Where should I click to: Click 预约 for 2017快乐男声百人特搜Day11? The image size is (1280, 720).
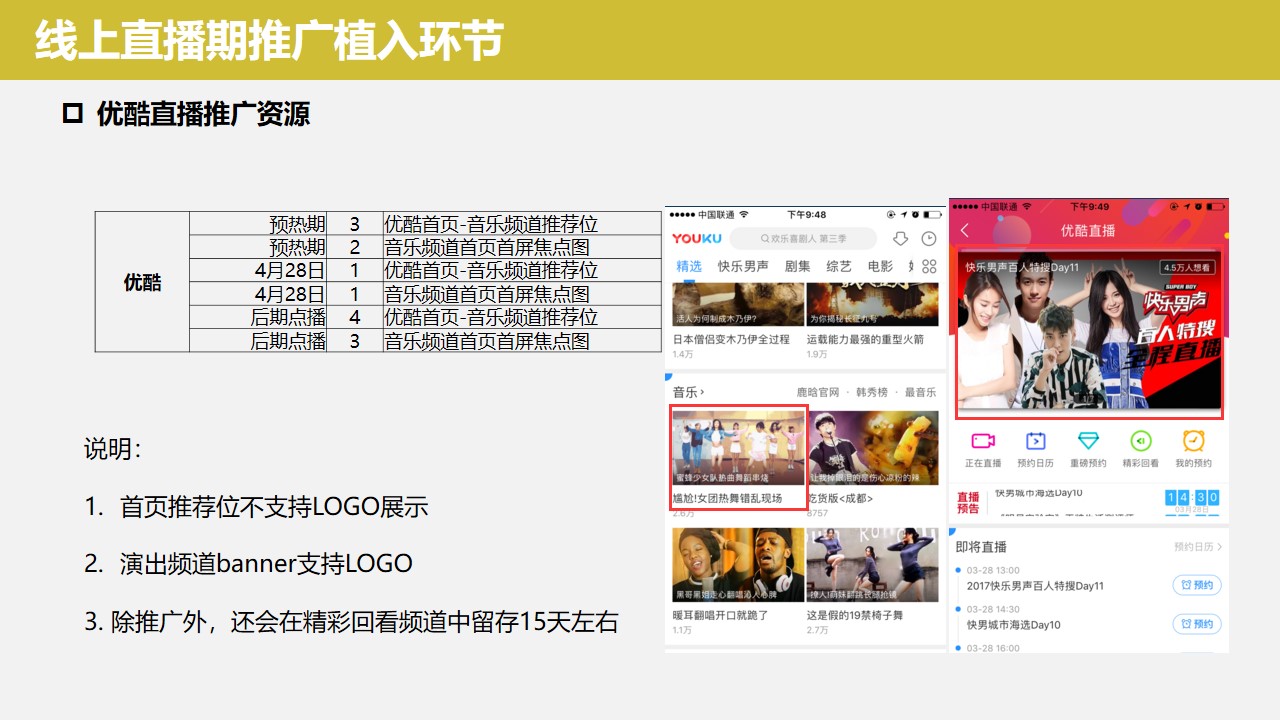pyautogui.click(x=1197, y=585)
